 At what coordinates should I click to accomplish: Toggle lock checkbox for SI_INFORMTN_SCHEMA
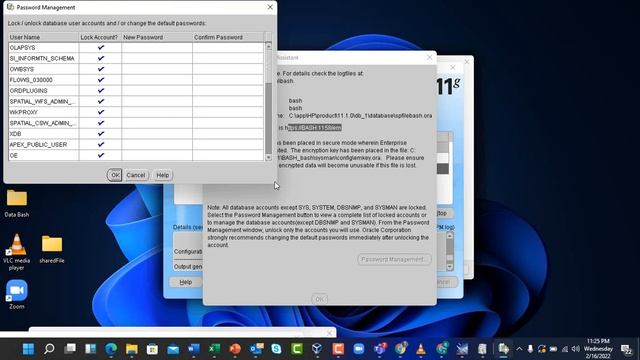tap(100, 58)
